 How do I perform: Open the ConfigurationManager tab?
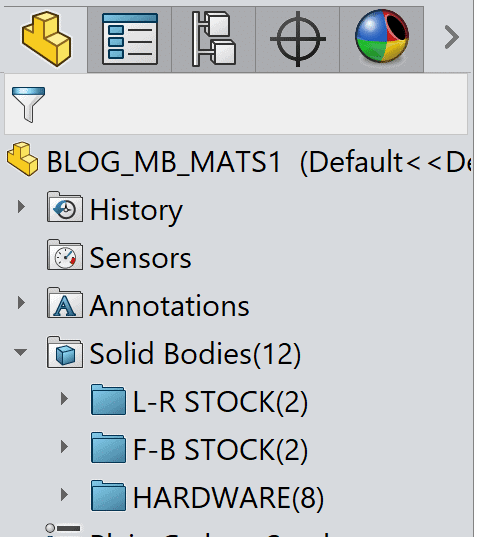pyautogui.click(x=214, y=39)
